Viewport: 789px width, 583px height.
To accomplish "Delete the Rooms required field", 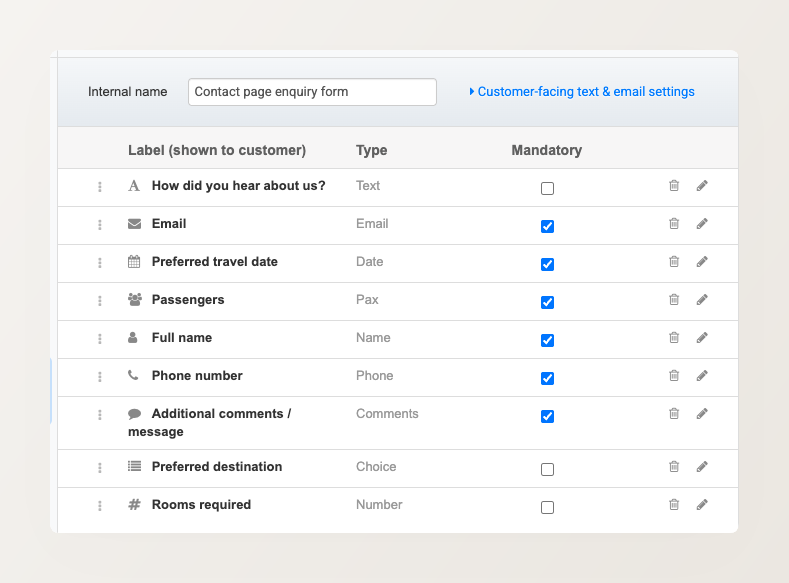I will coord(674,505).
